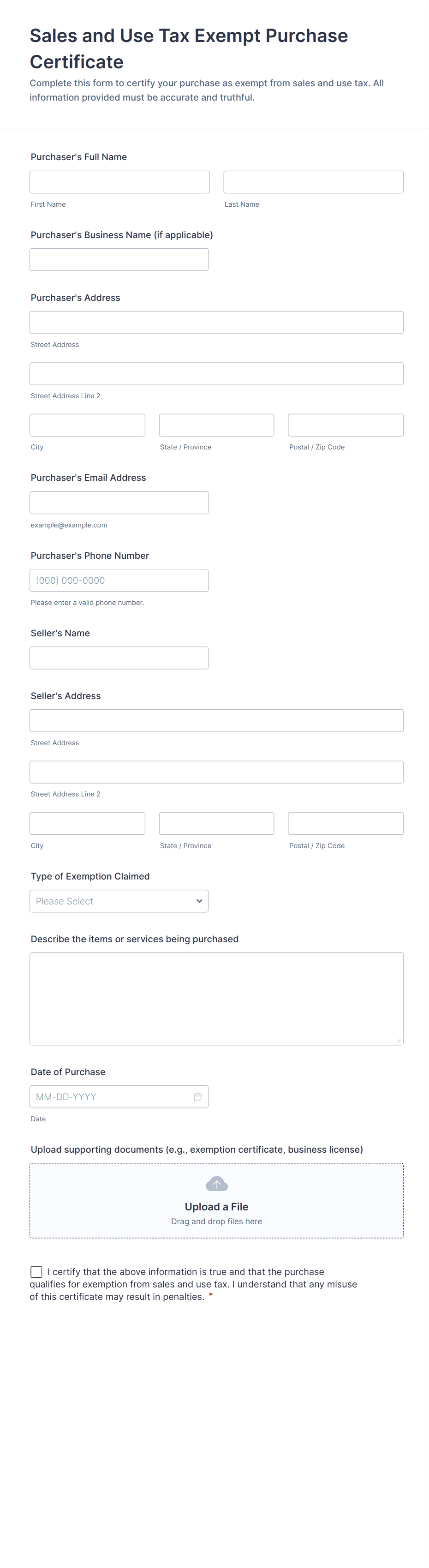The height and width of the screenshot is (1568, 429).
Task: Click the textarea resize handle corner
Action: (x=399, y=1040)
